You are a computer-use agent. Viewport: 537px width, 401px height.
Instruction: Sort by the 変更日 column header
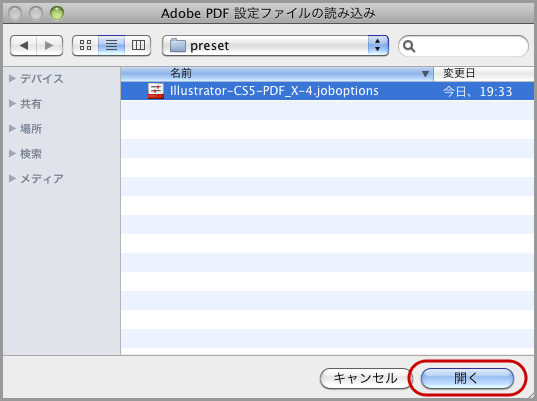pyautogui.click(x=484, y=73)
